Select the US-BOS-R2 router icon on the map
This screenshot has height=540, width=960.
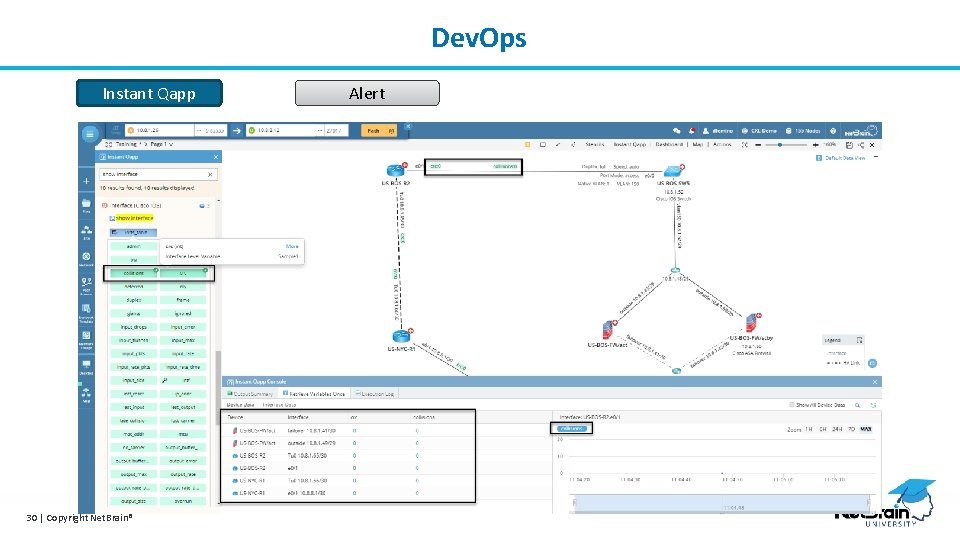coord(396,170)
